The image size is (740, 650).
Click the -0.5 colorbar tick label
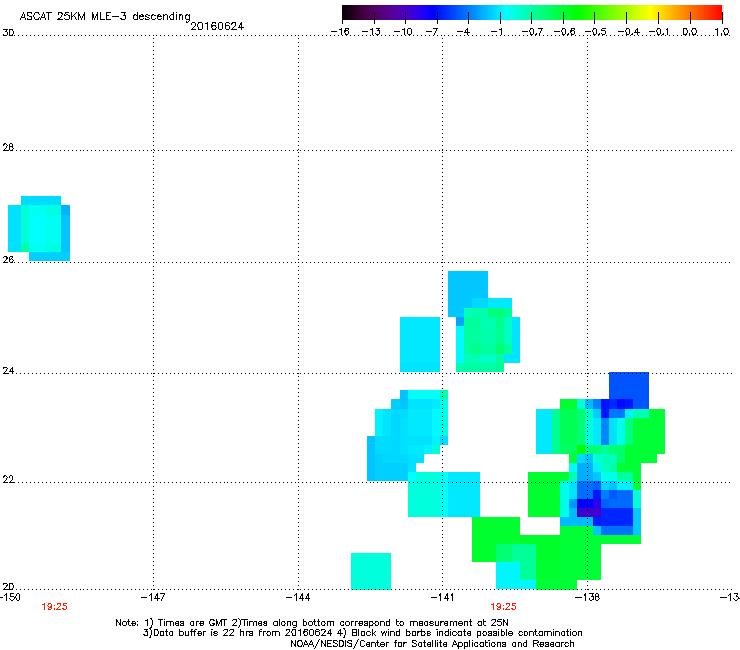[x=596, y=32]
